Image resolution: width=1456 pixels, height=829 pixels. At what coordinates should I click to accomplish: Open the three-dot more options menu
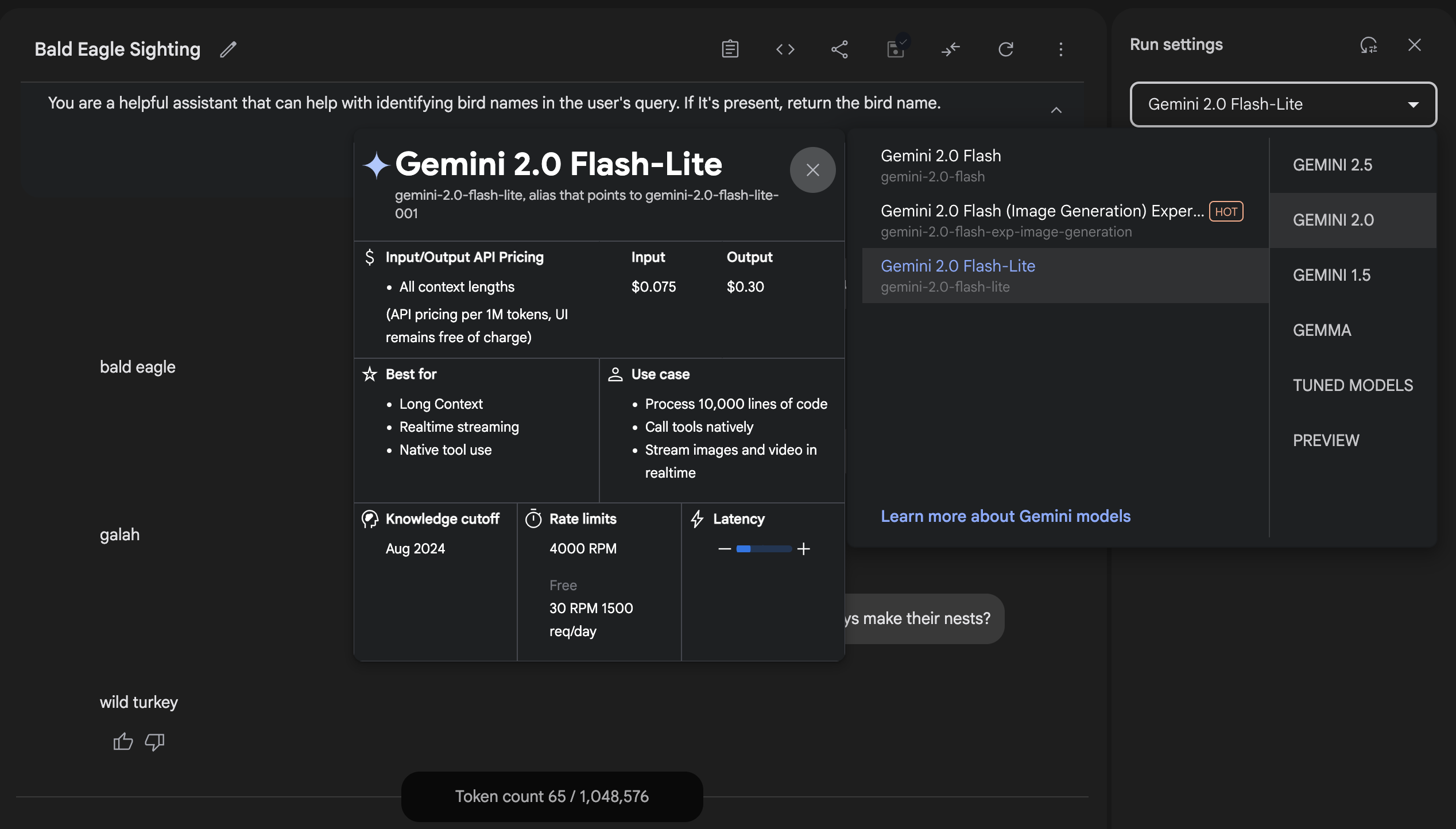tap(1060, 49)
